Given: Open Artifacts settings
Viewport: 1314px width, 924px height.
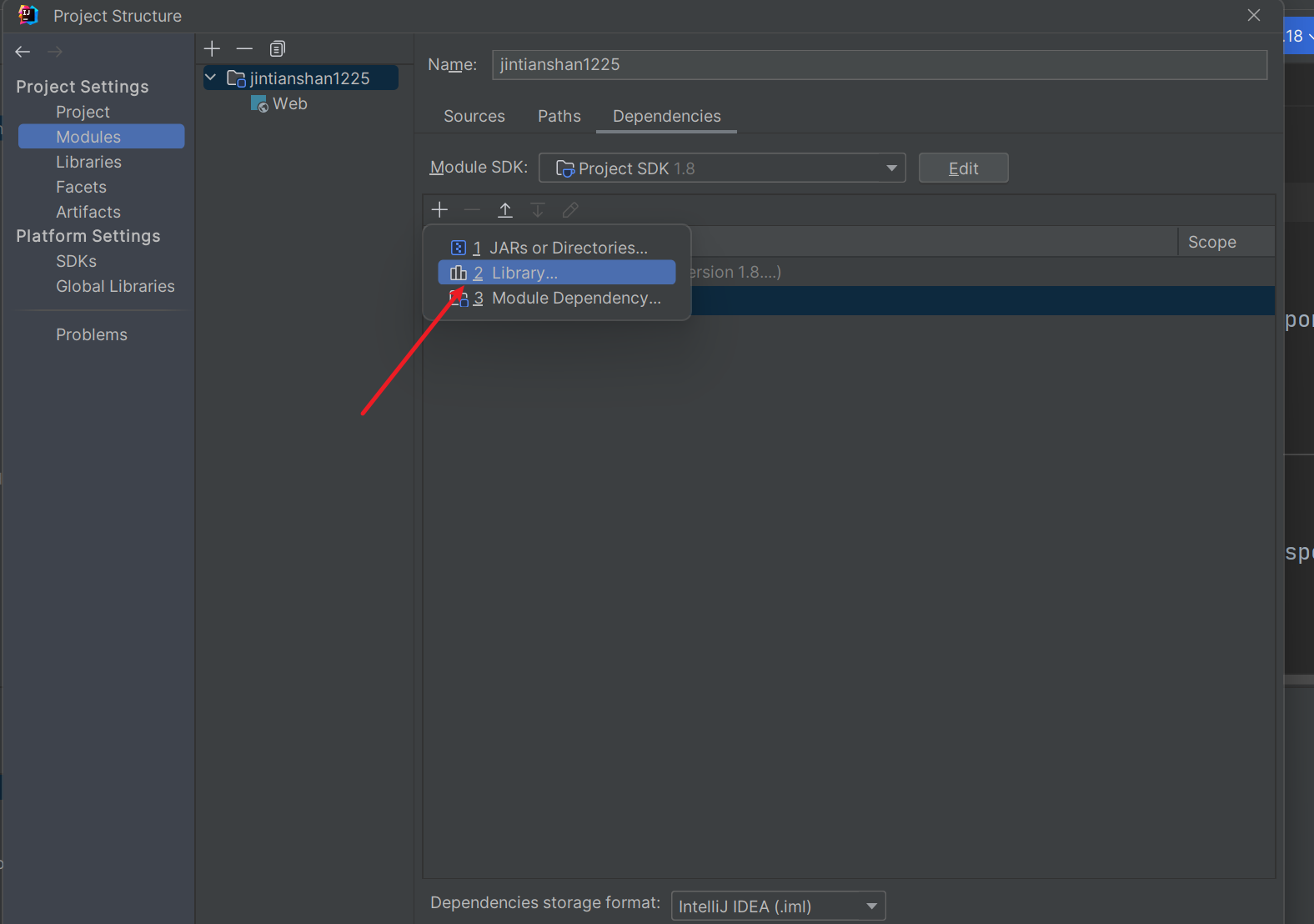Looking at the screenshot, I should pyautogui.click(x=88, y=212).
